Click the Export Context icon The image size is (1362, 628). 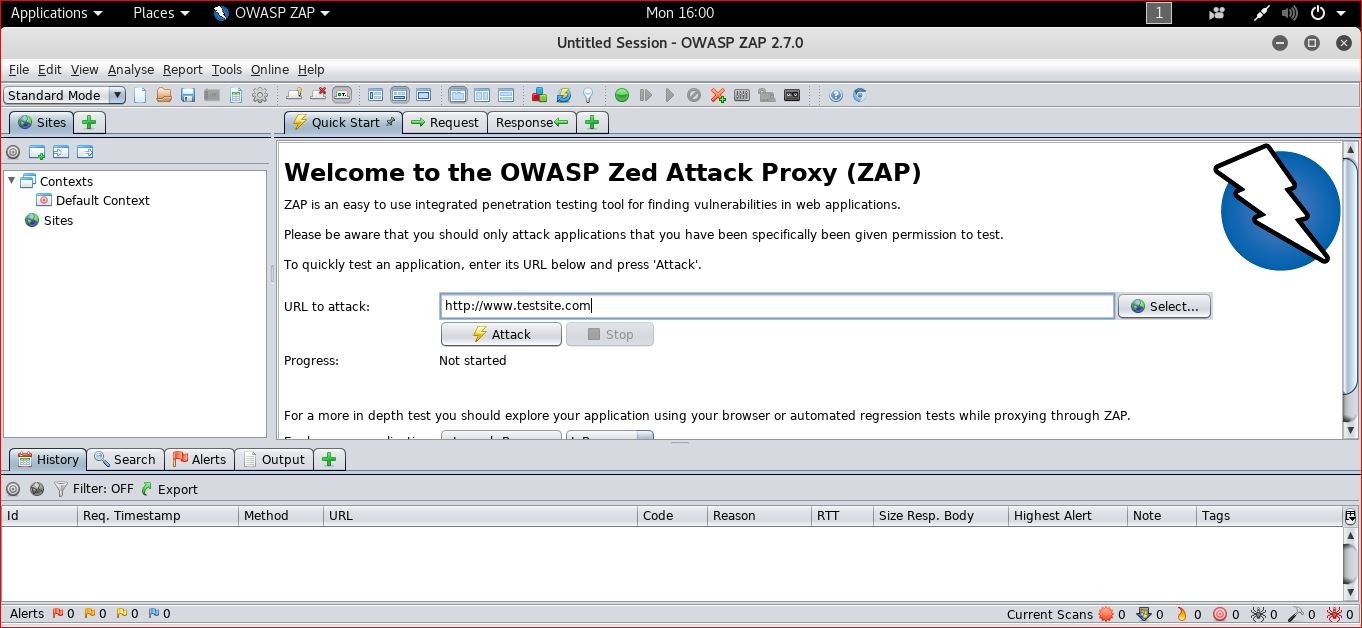tap(85, 152)
